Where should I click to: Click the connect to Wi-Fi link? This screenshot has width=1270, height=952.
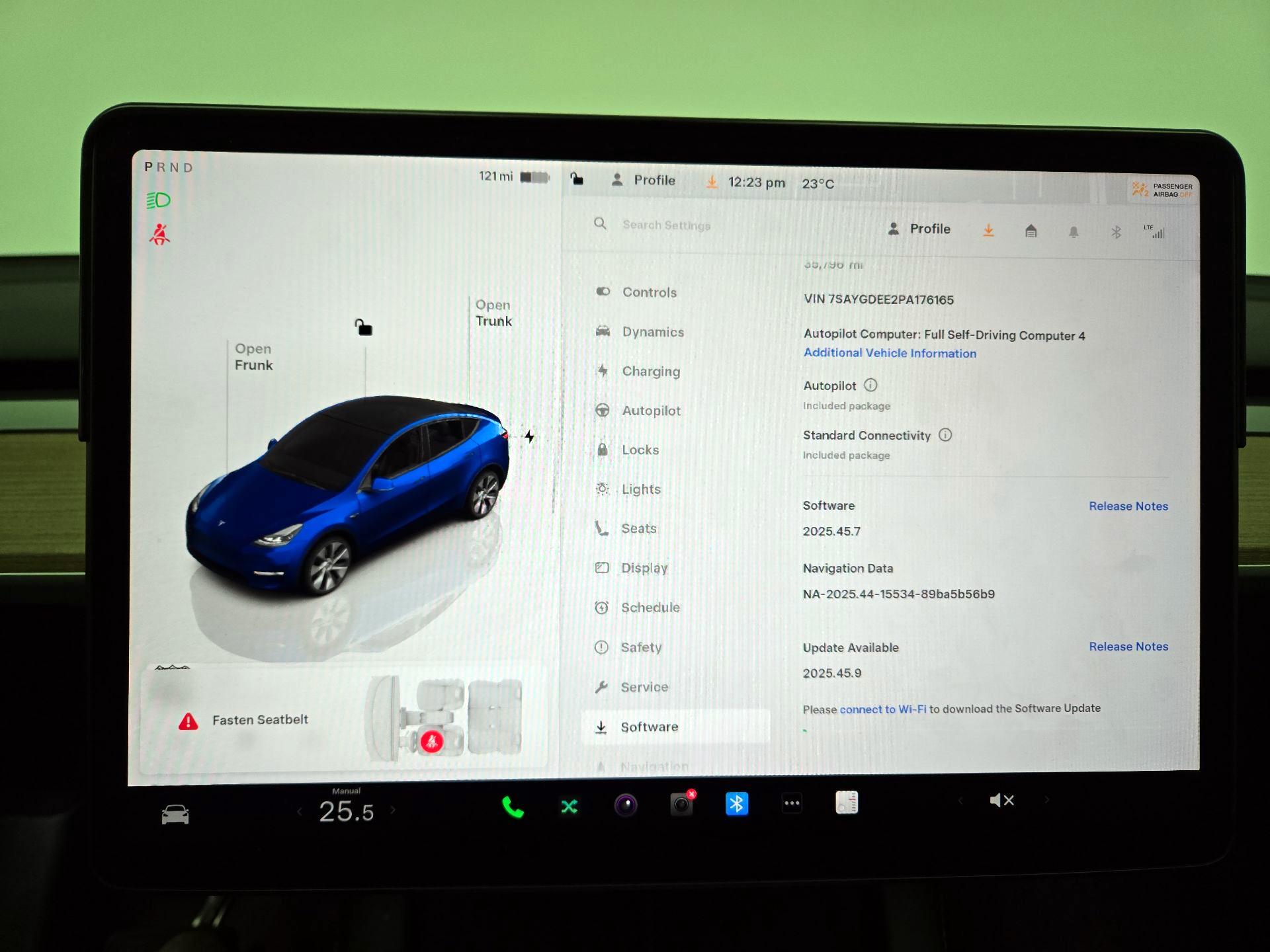pos(882,709)
